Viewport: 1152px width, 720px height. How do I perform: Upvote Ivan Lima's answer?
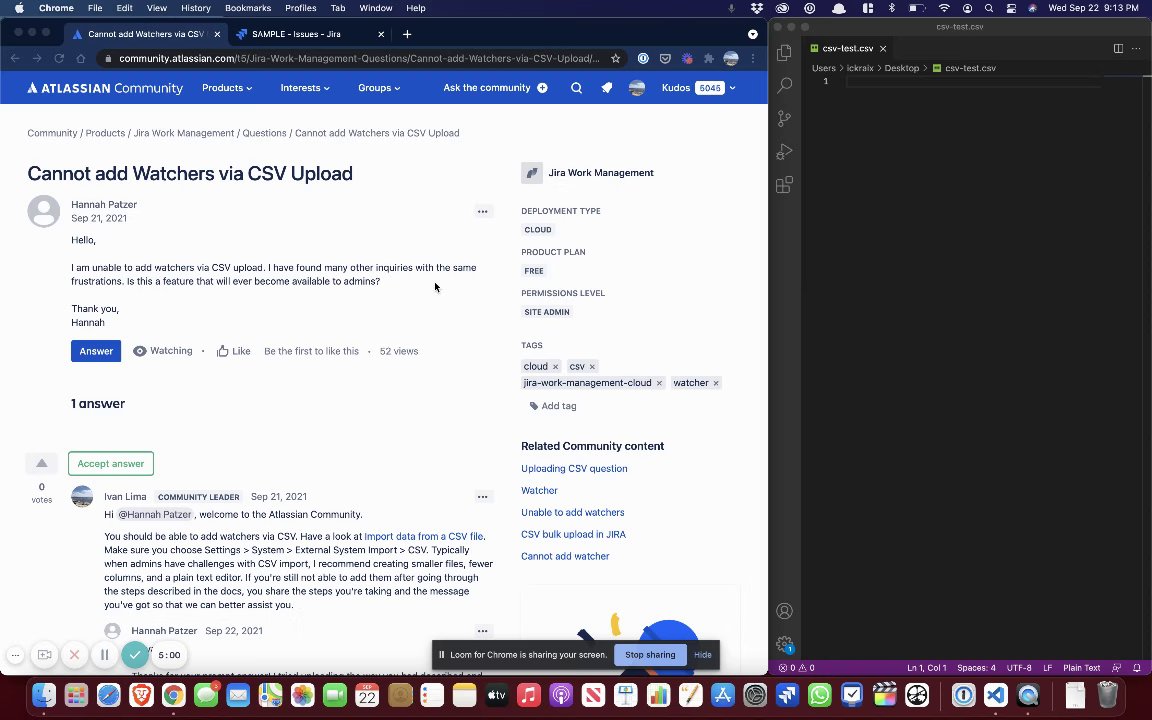click(42, 463)
